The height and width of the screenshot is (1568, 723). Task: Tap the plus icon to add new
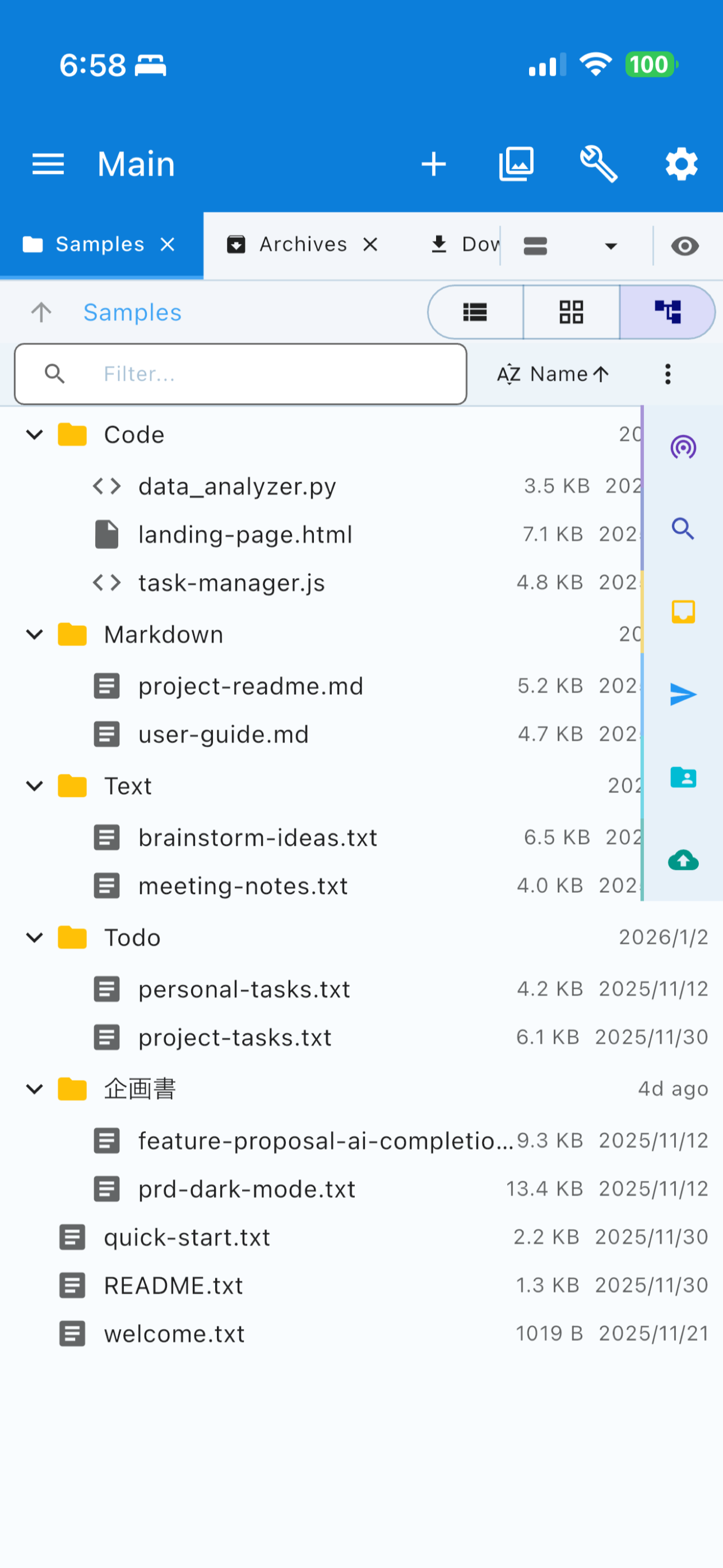pos(433,164)
